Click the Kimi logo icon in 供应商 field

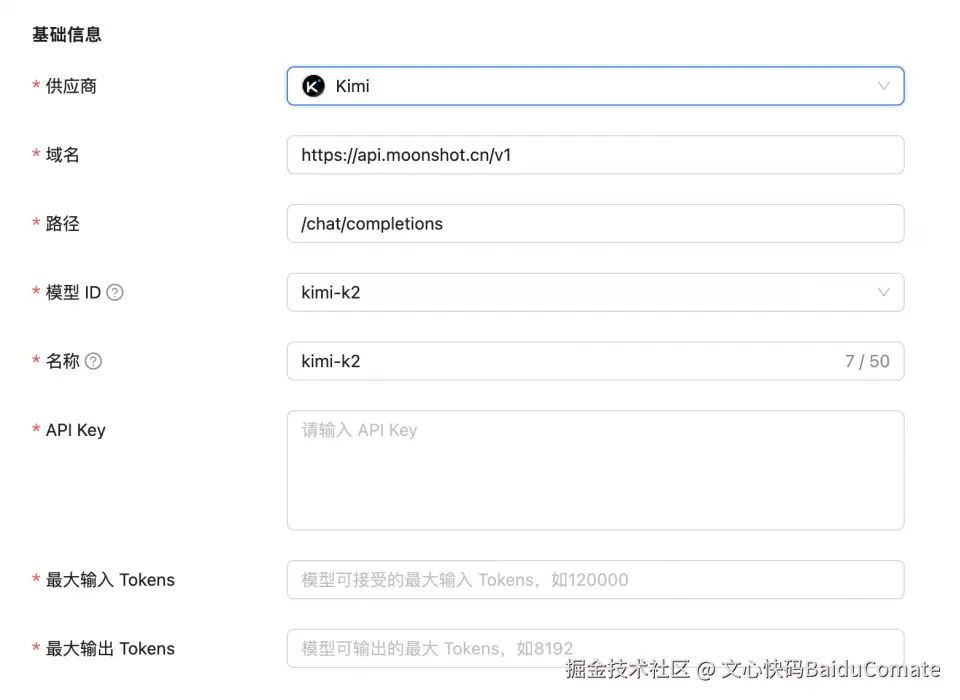tap(313, 86)
